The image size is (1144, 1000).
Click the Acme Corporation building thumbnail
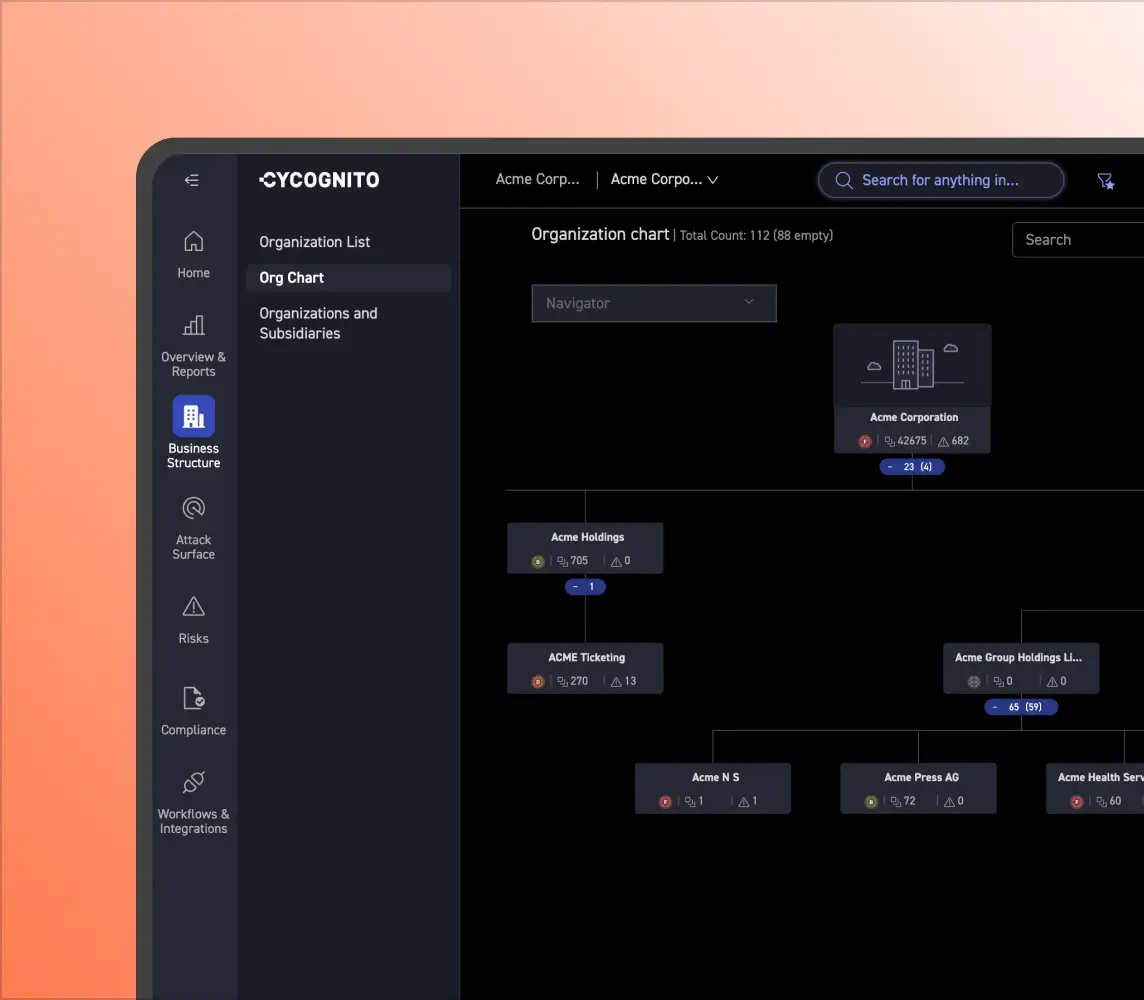pos(912,365)
